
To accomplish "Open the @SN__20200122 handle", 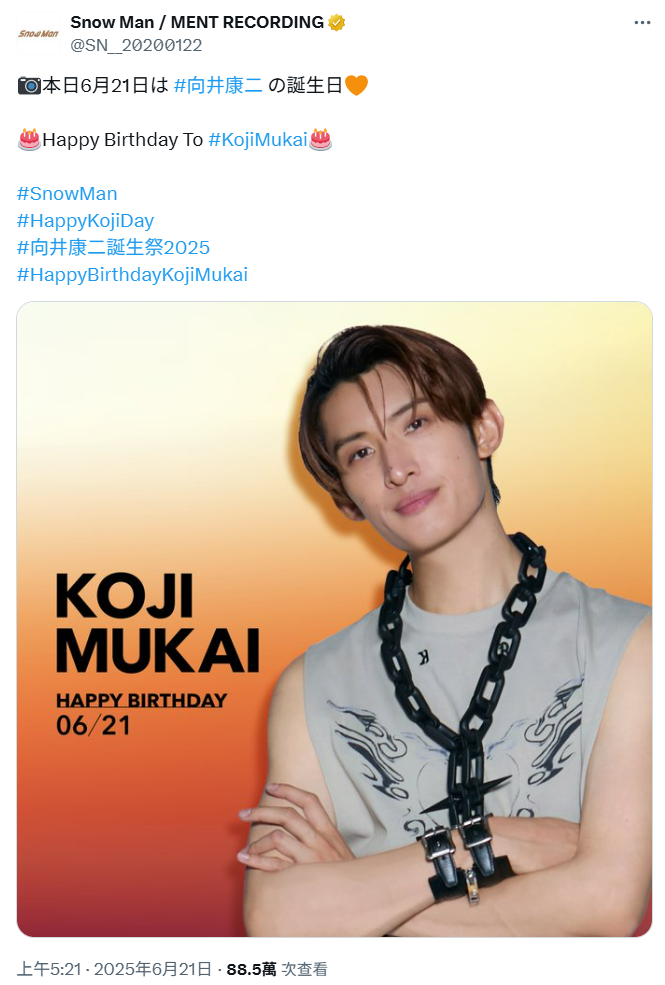I will pos(136,45).
